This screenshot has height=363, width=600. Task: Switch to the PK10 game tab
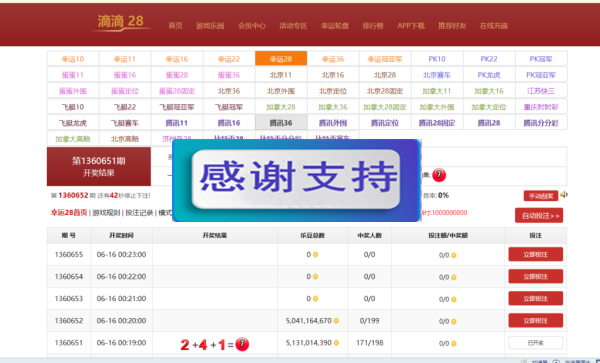click(x=437, y=59)
